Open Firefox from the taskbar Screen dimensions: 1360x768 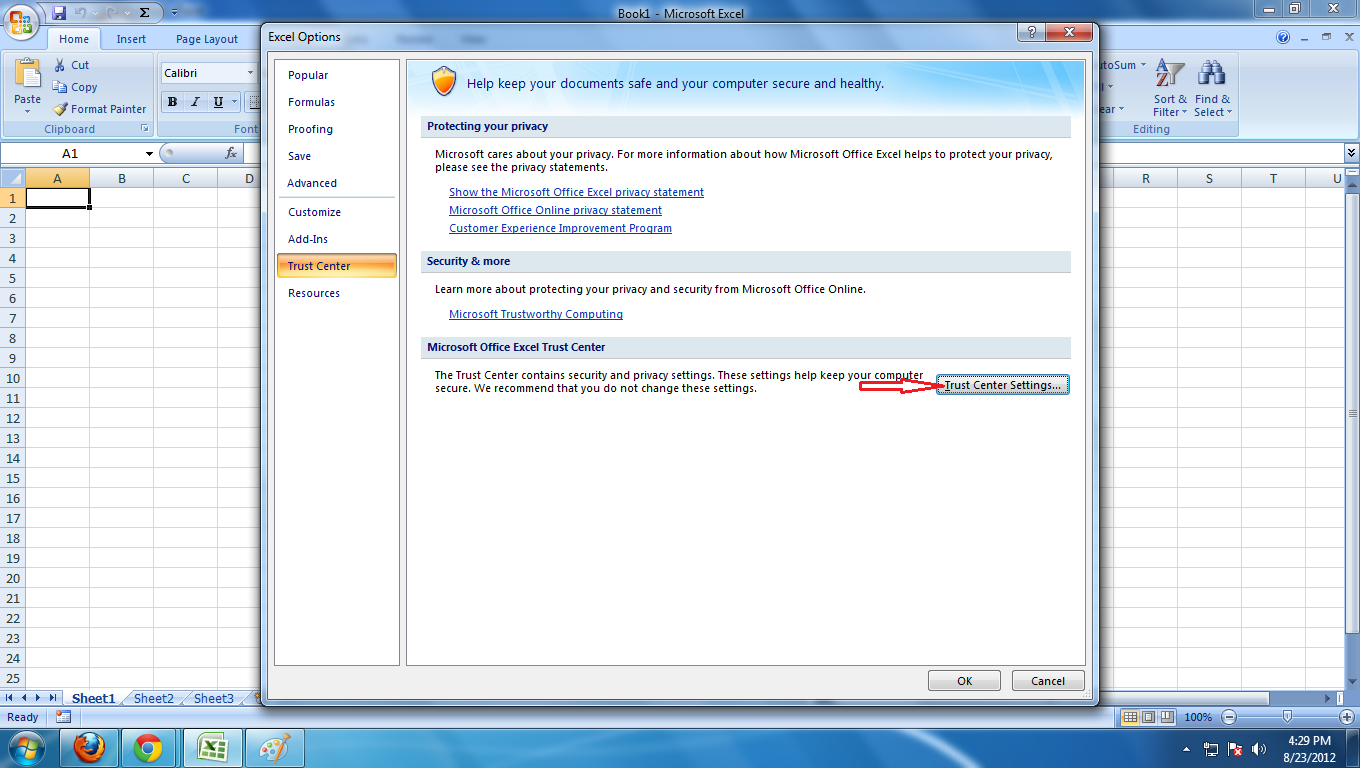pyautogui.click(x=90, y=748)
